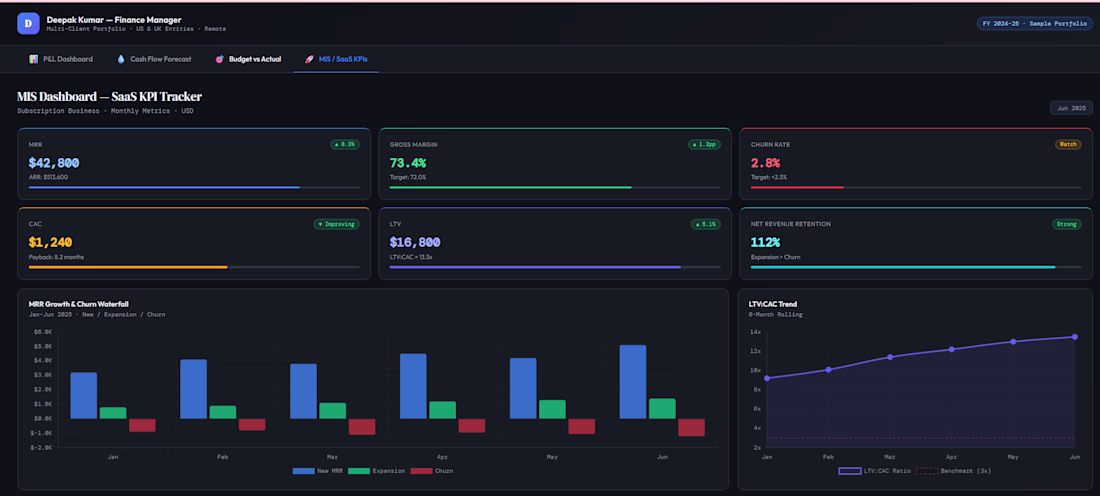Click the 112% net revenue retention value
Viewport: 1100px width, 496px height.
click(x=765, y=243)
